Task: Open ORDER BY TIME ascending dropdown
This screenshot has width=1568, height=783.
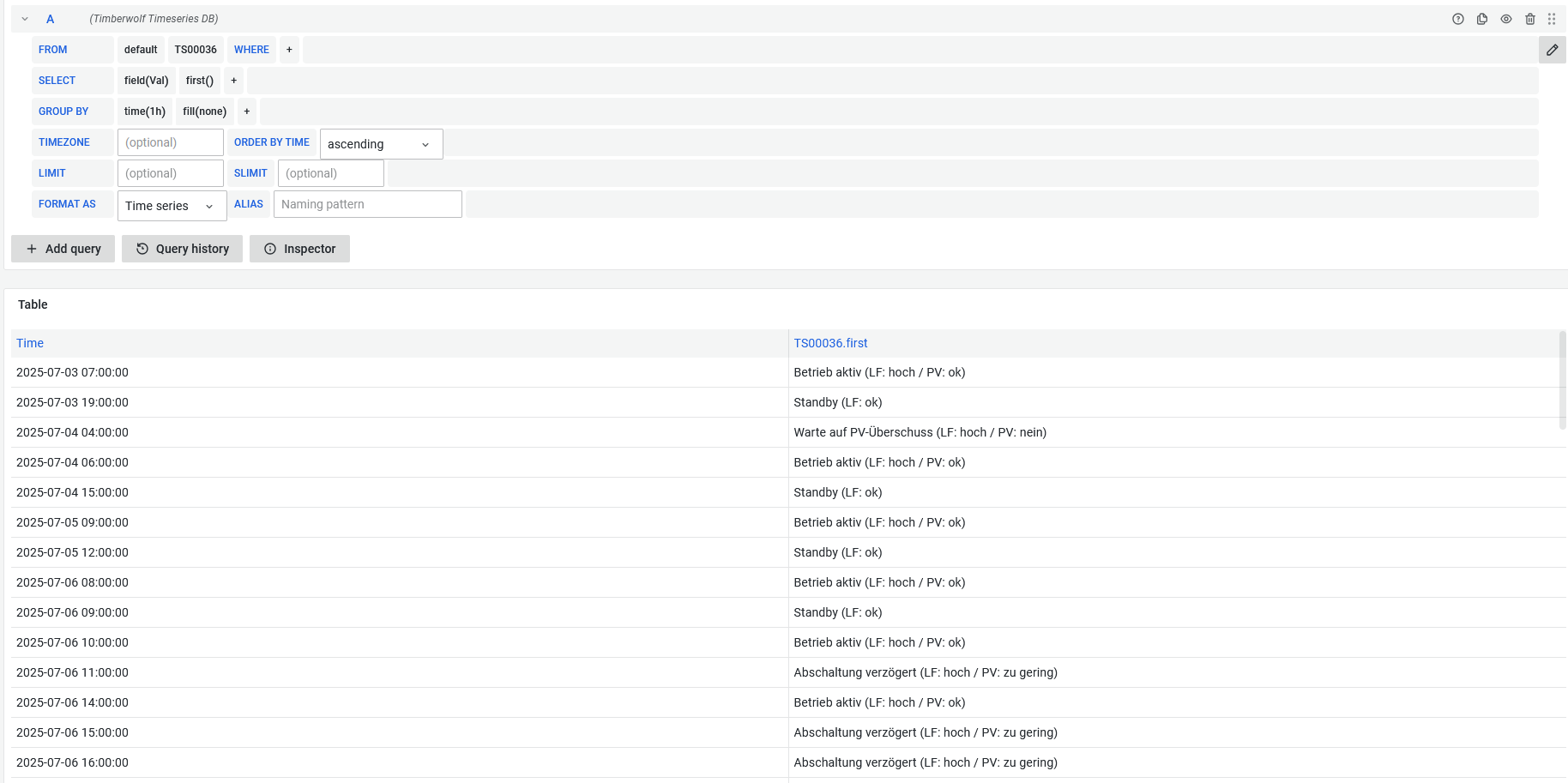Action: click(381, 144)
